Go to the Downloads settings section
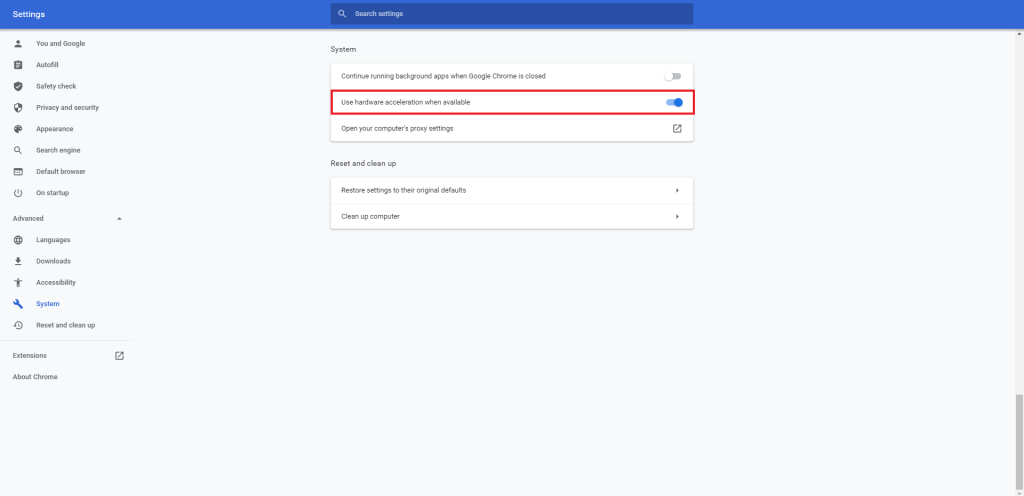The height and width of the screenshot is (496, 1024). pyautogui.click(x=53, y=261)
